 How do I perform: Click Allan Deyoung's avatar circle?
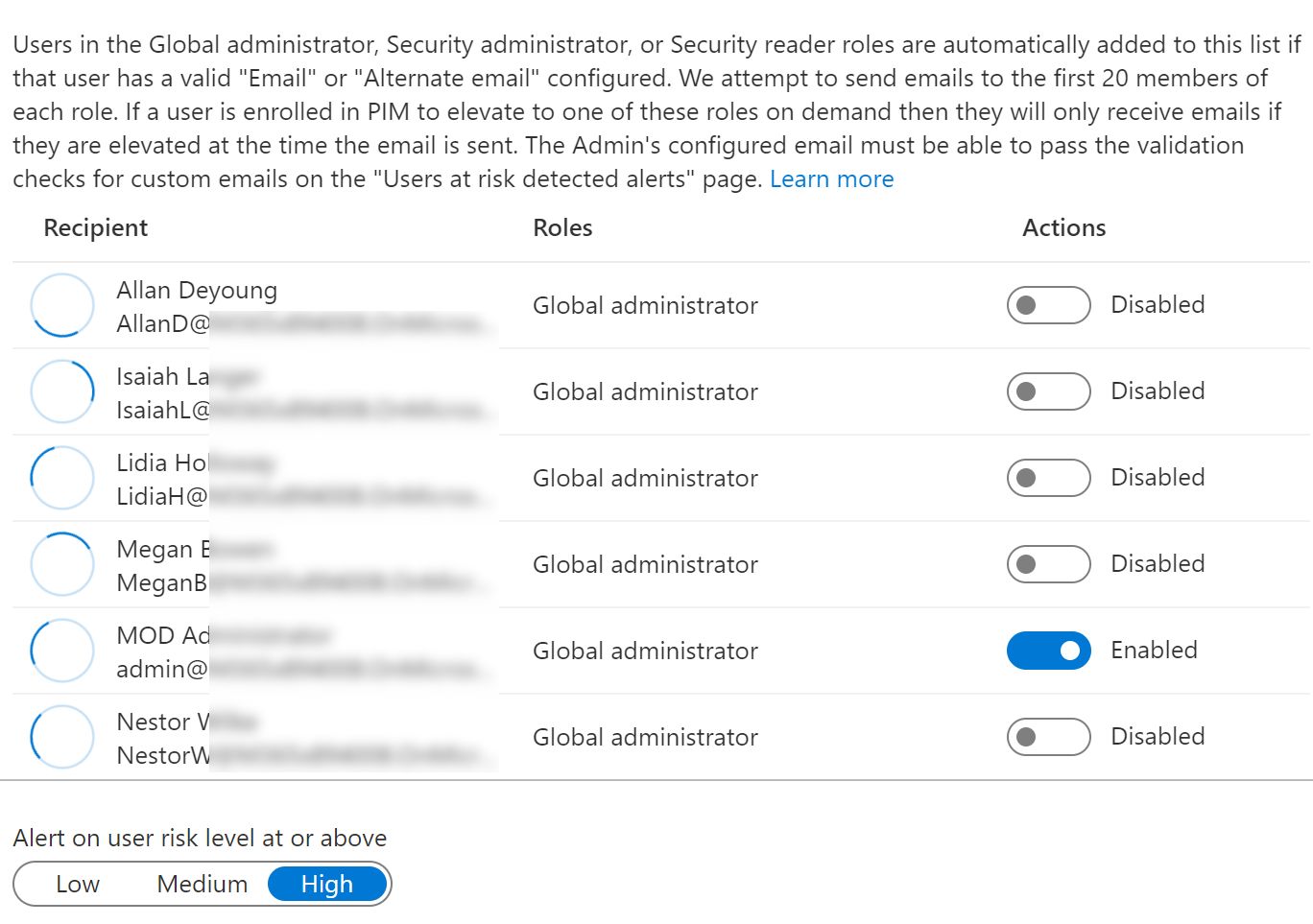point(62,305)
